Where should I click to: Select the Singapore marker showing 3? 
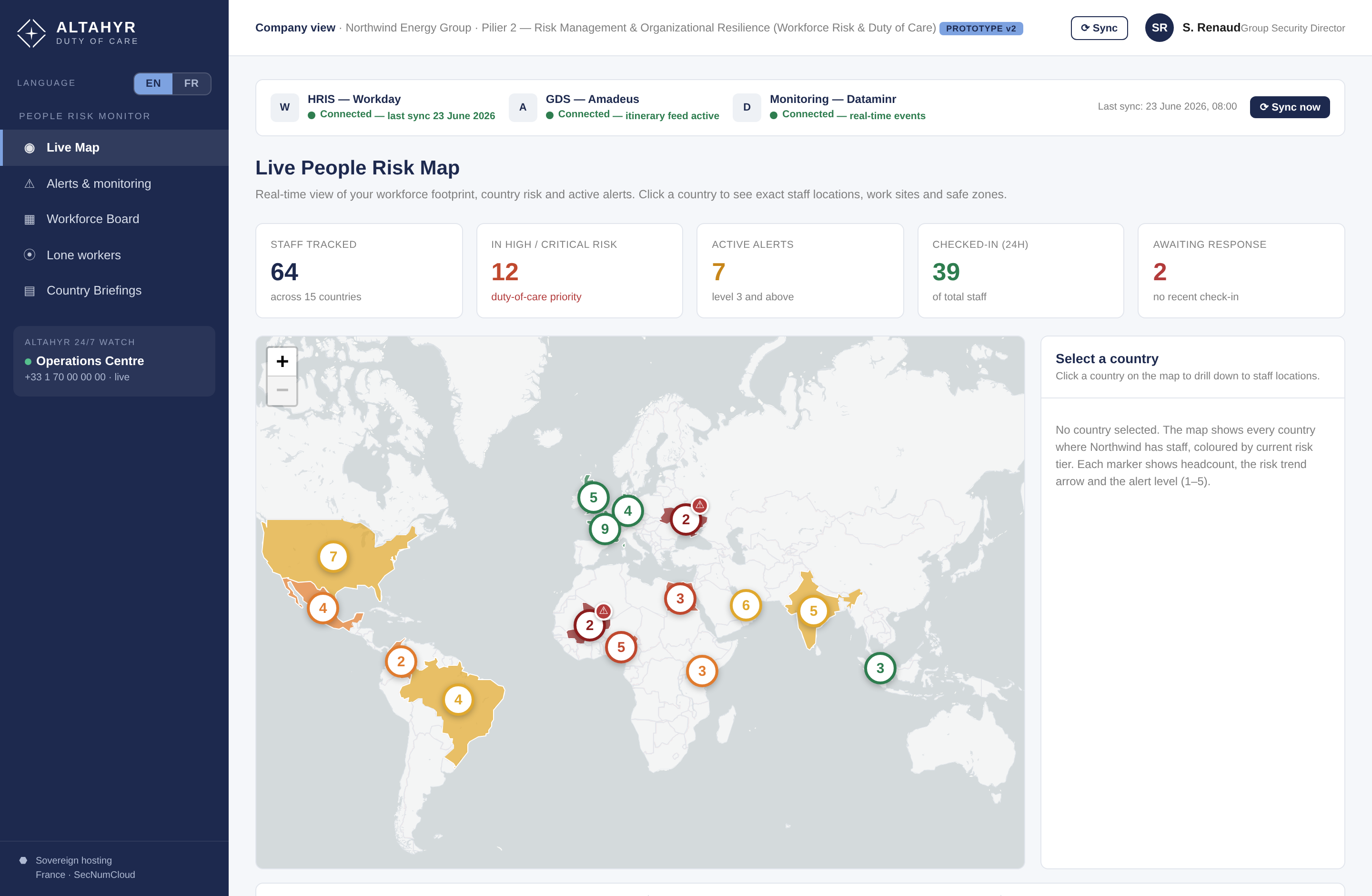[880, 668]
